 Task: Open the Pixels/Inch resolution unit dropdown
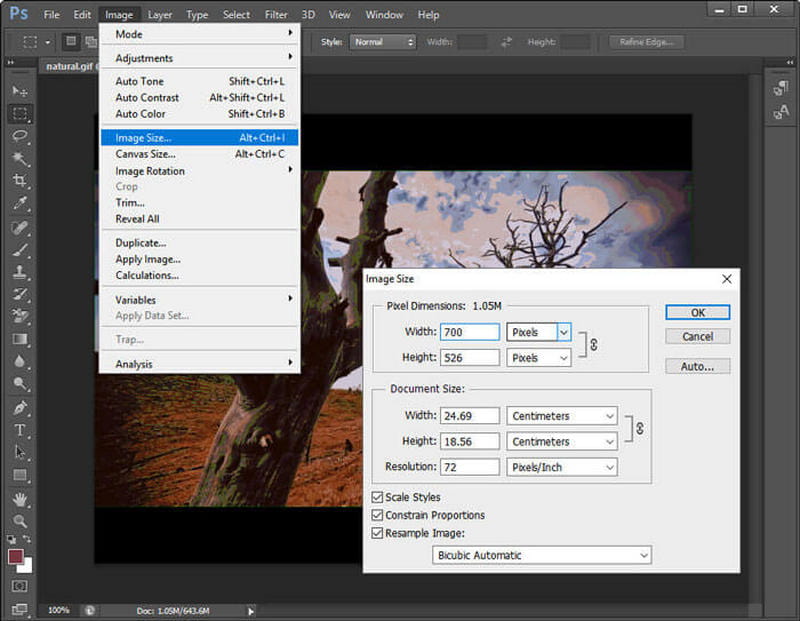[561, 467]
